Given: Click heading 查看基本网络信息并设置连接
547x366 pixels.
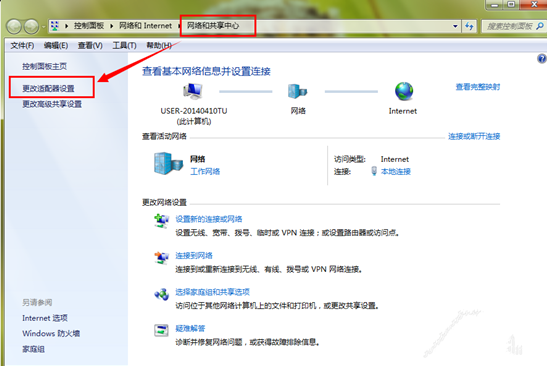Looking at the screenshot, I should pos(206,72).
